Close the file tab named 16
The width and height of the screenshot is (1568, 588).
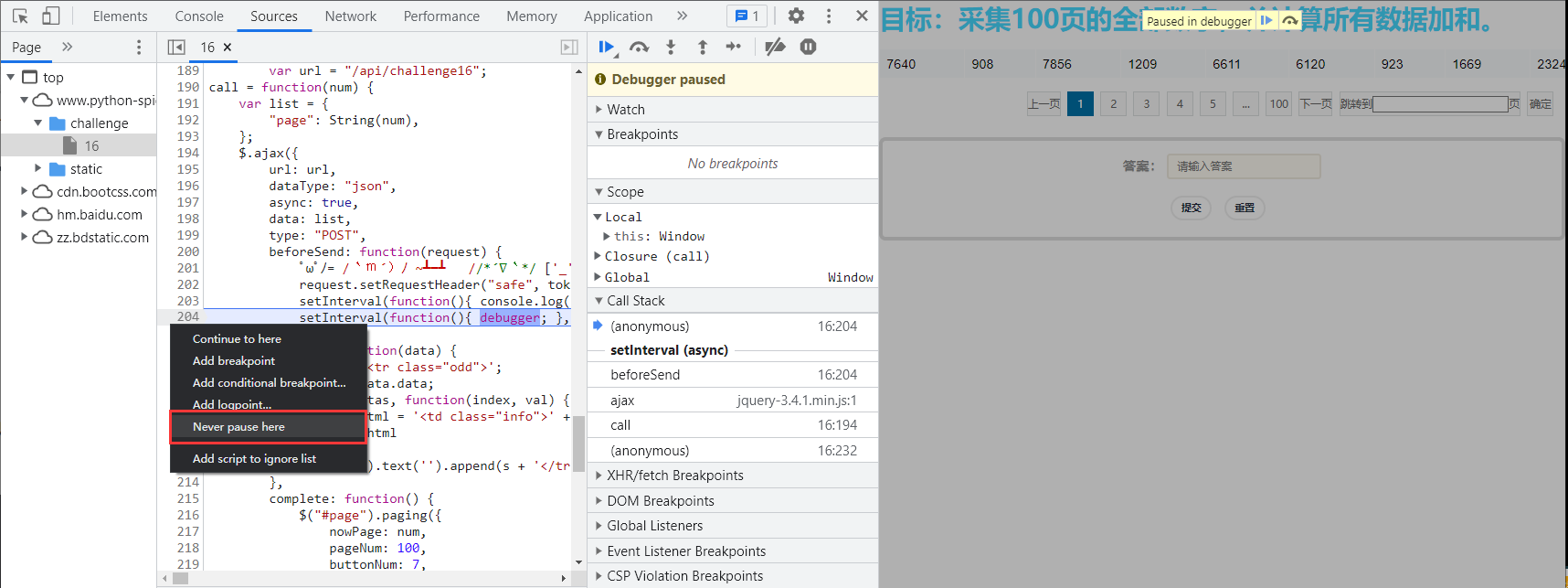[x=228, y=47]
